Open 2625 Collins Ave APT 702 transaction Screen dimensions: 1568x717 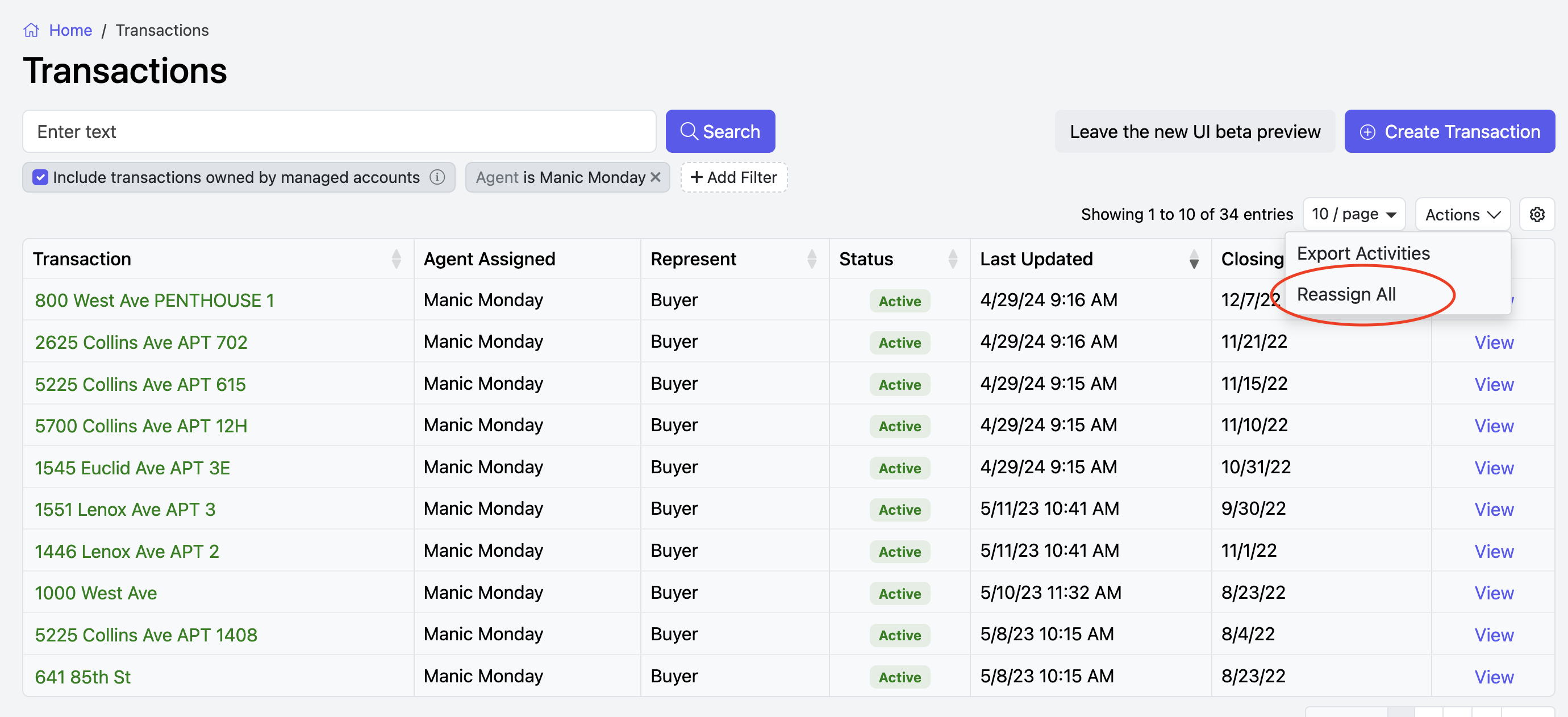141,342
